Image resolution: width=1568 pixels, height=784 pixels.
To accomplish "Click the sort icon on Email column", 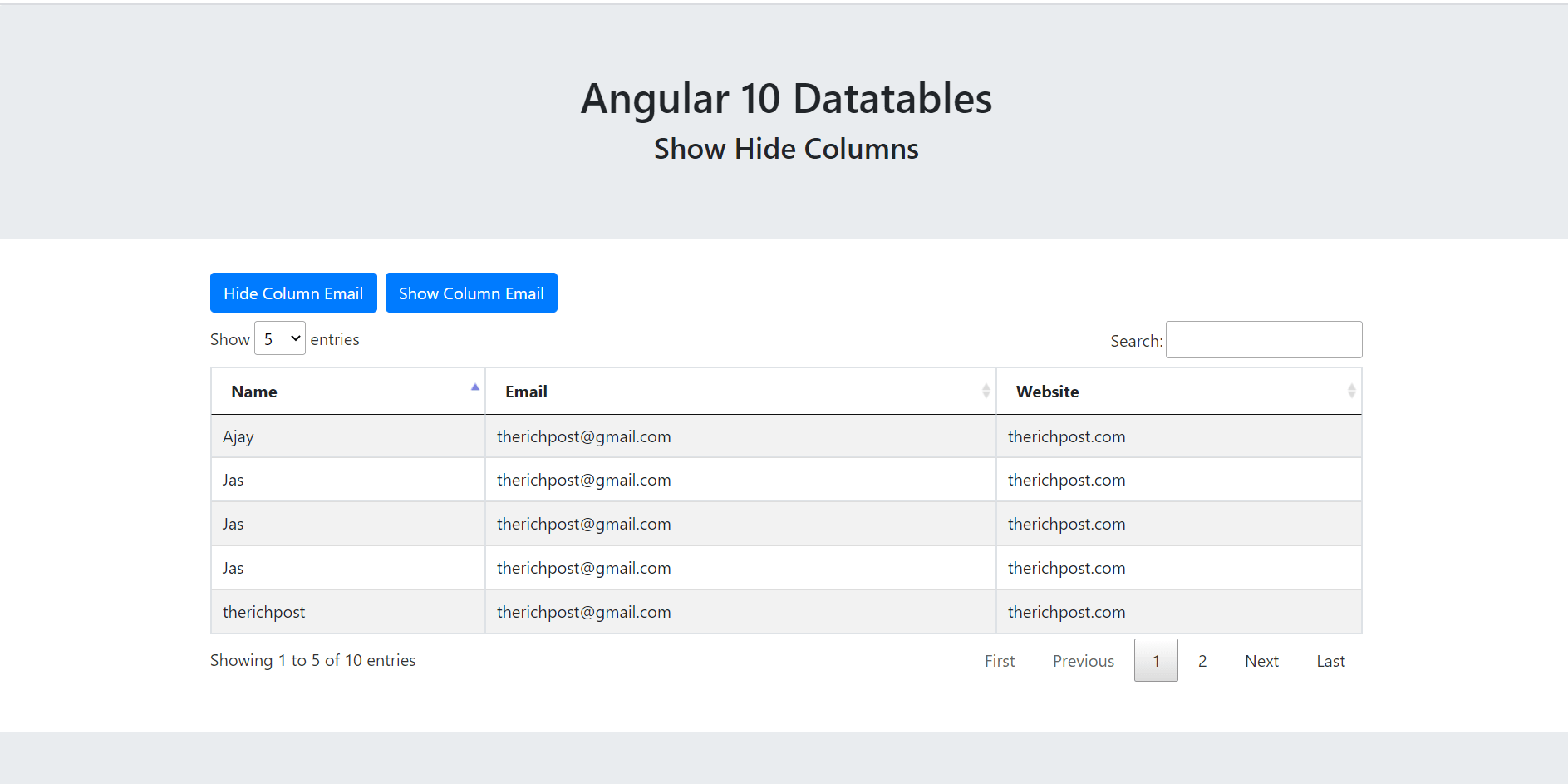I will 986,391.
